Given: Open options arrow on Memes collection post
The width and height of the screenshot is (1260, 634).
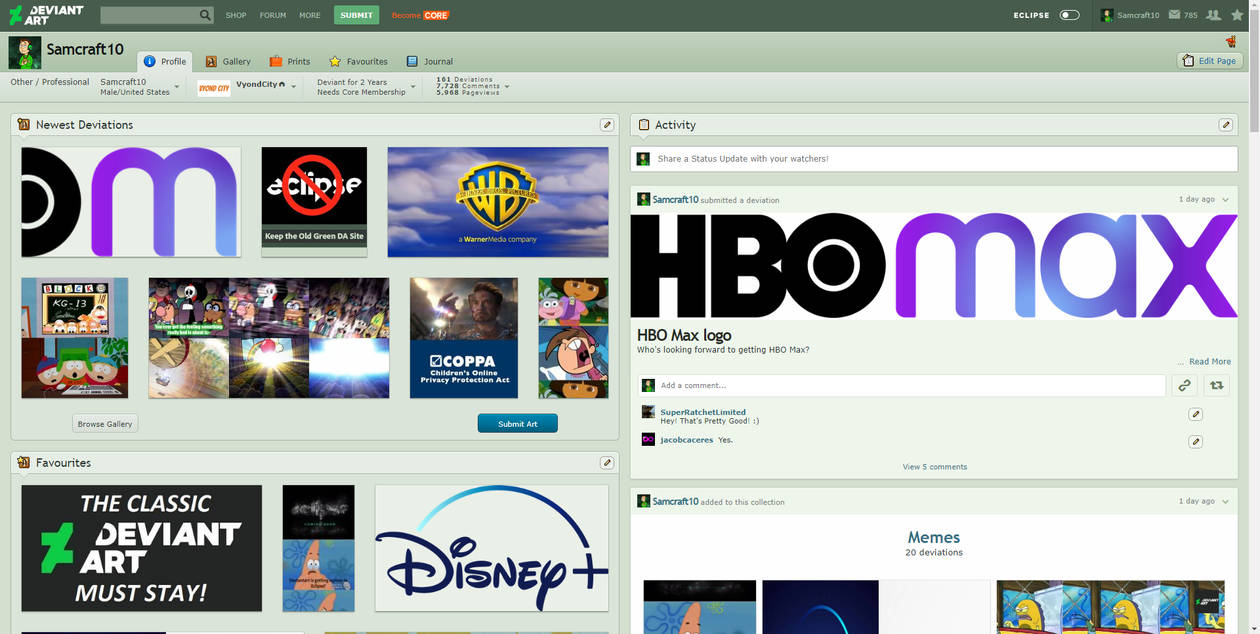Looking at the screenshot, I should point(1225,502).
